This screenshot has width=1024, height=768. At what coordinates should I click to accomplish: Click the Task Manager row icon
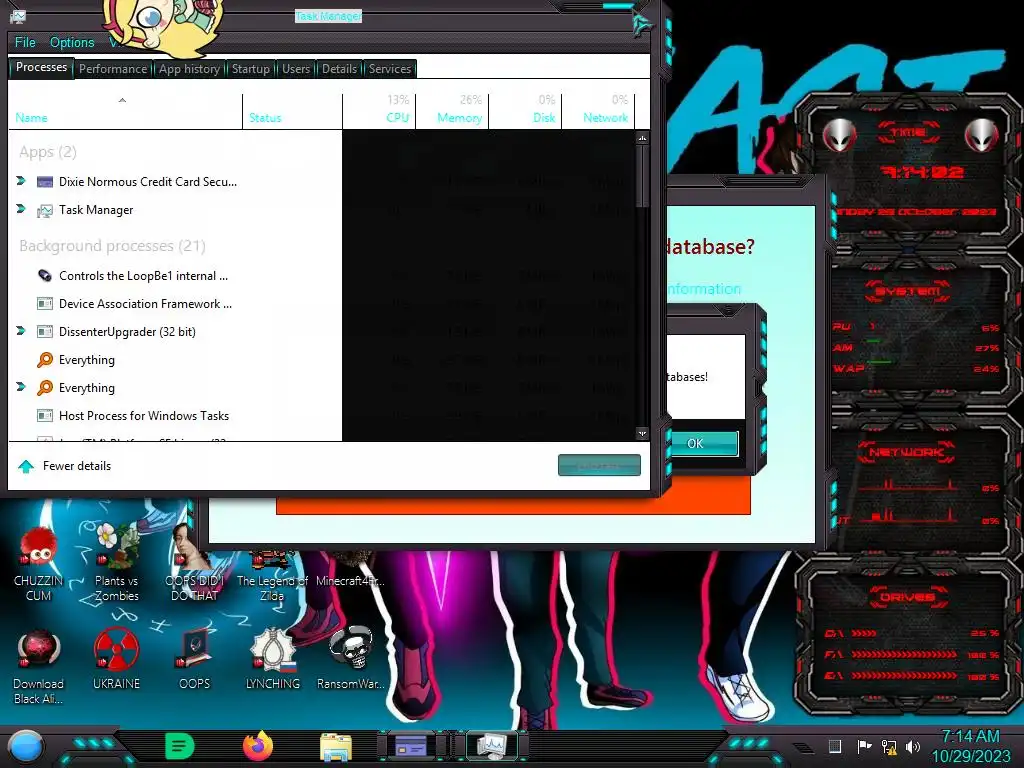tap(44, 210)
